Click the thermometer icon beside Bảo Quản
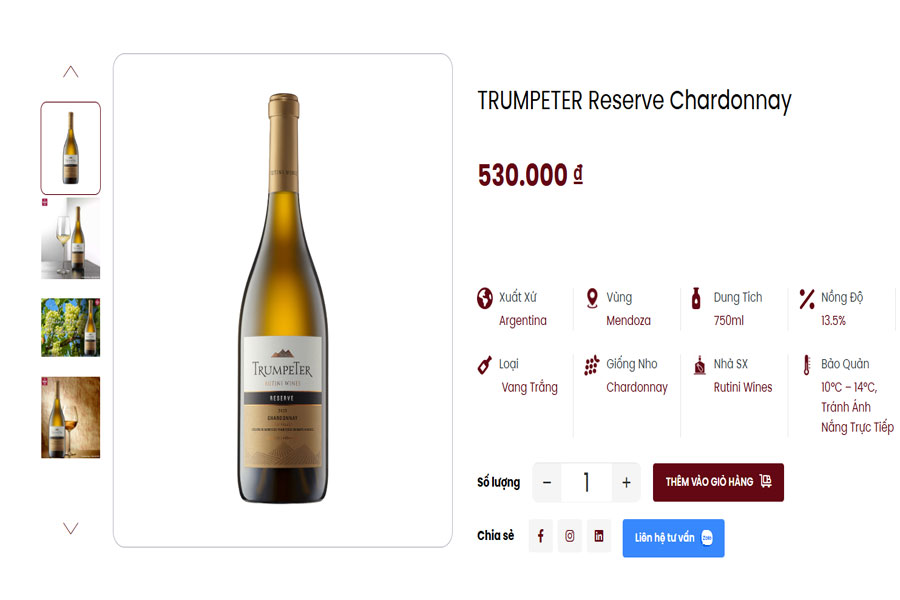The height and width of the screenshot is (600, 900). [x=806, y=364]
